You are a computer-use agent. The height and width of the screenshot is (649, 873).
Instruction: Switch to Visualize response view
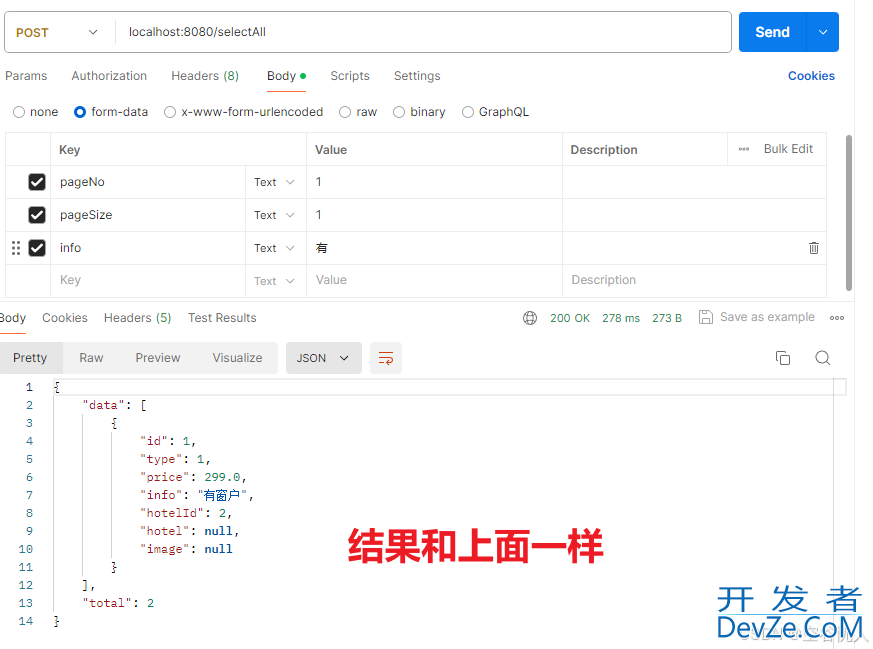237,358
